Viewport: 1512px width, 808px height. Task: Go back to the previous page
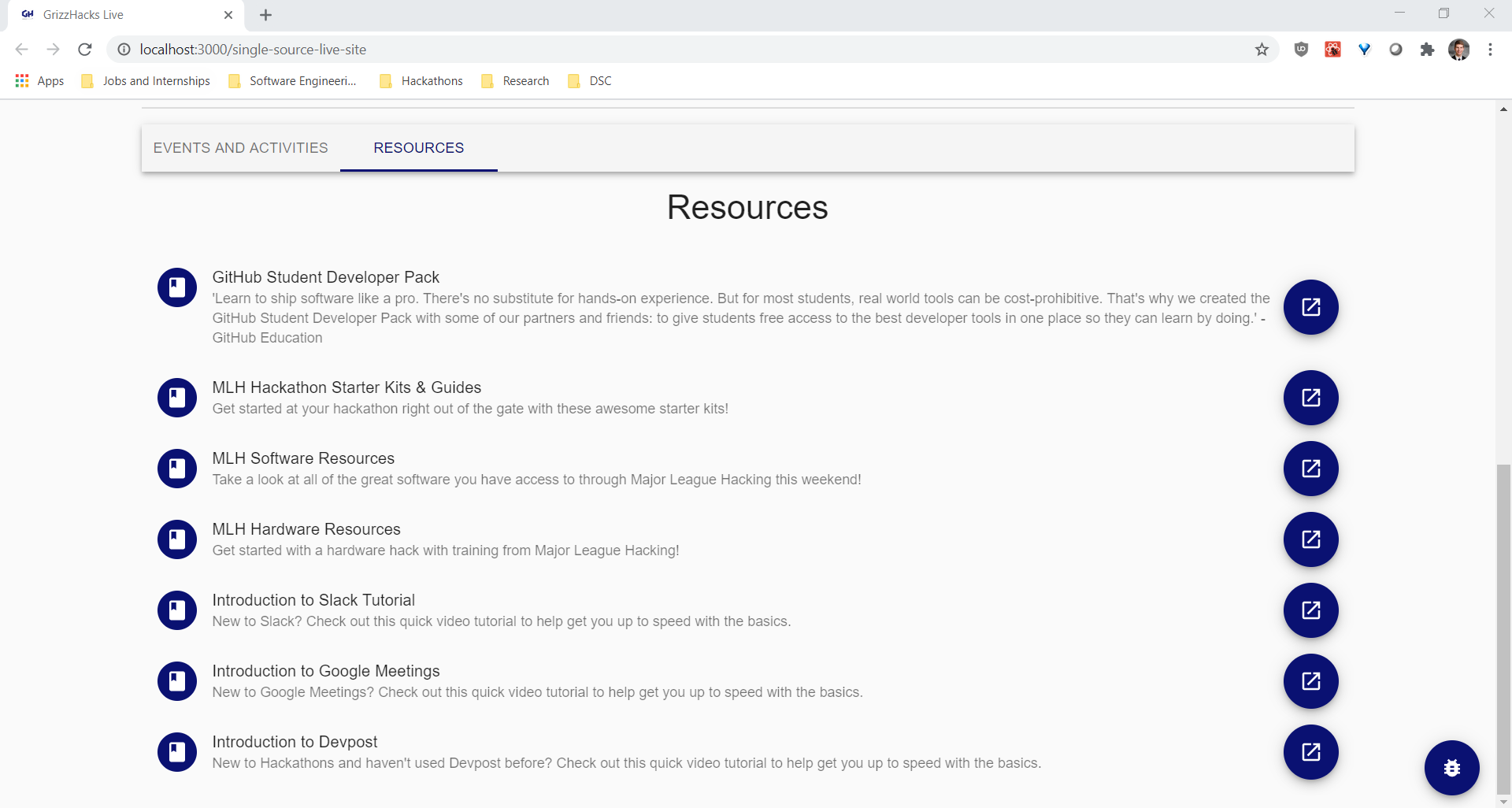[x=22, y=50]
